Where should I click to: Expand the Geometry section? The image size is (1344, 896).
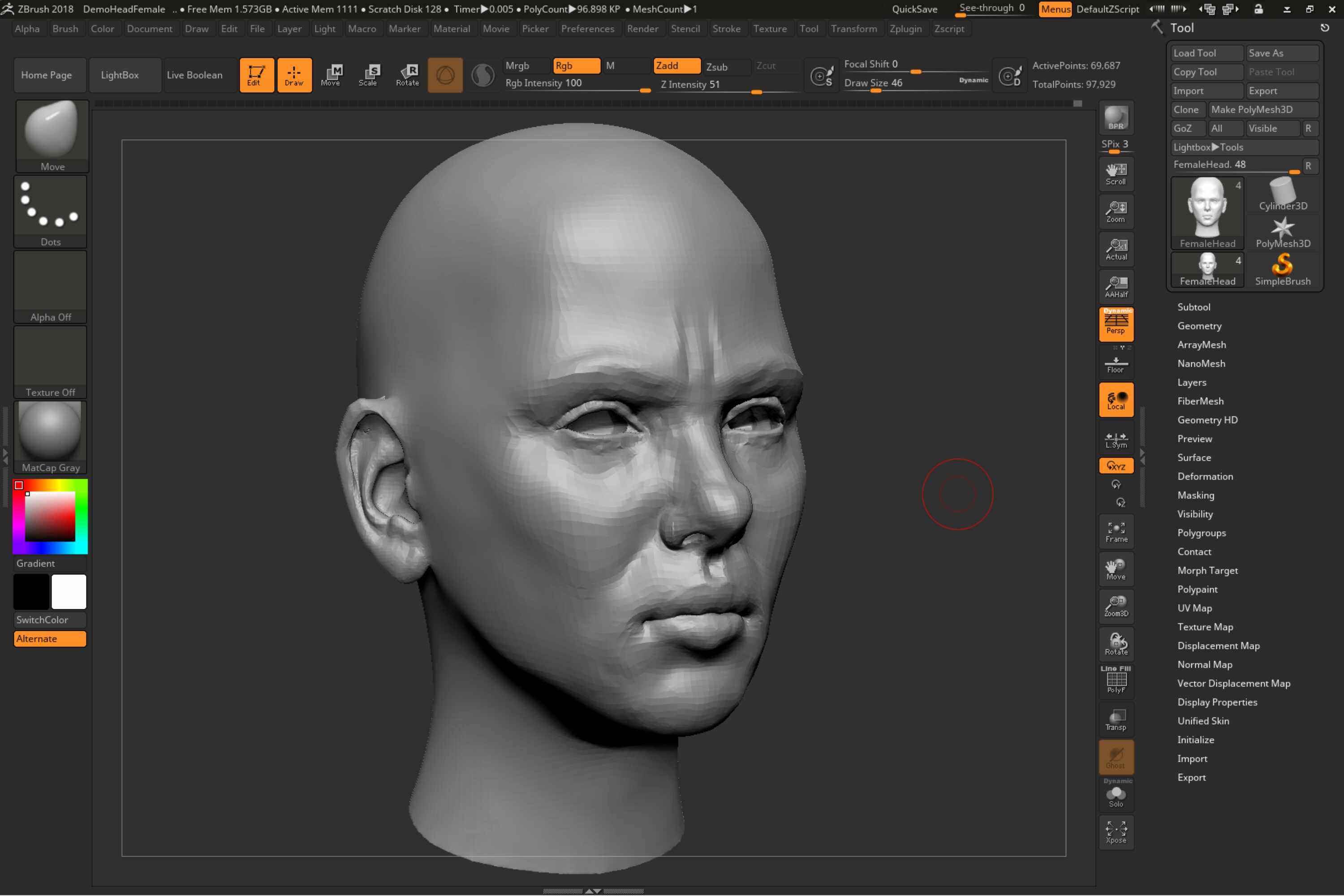1199,326
